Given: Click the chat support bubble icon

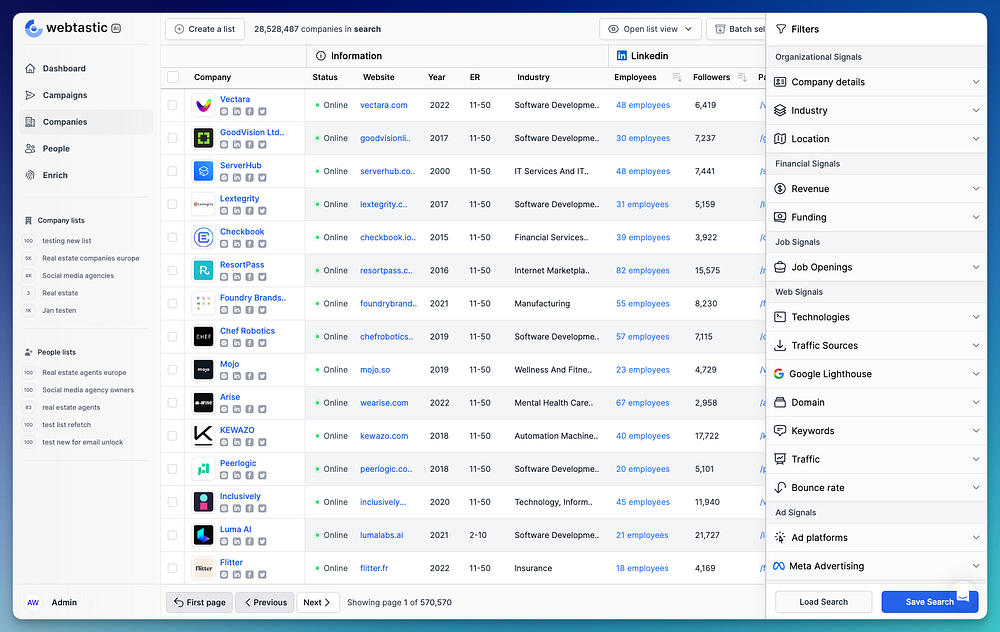Looking at the screenshot, I should [x=962, y=597].
